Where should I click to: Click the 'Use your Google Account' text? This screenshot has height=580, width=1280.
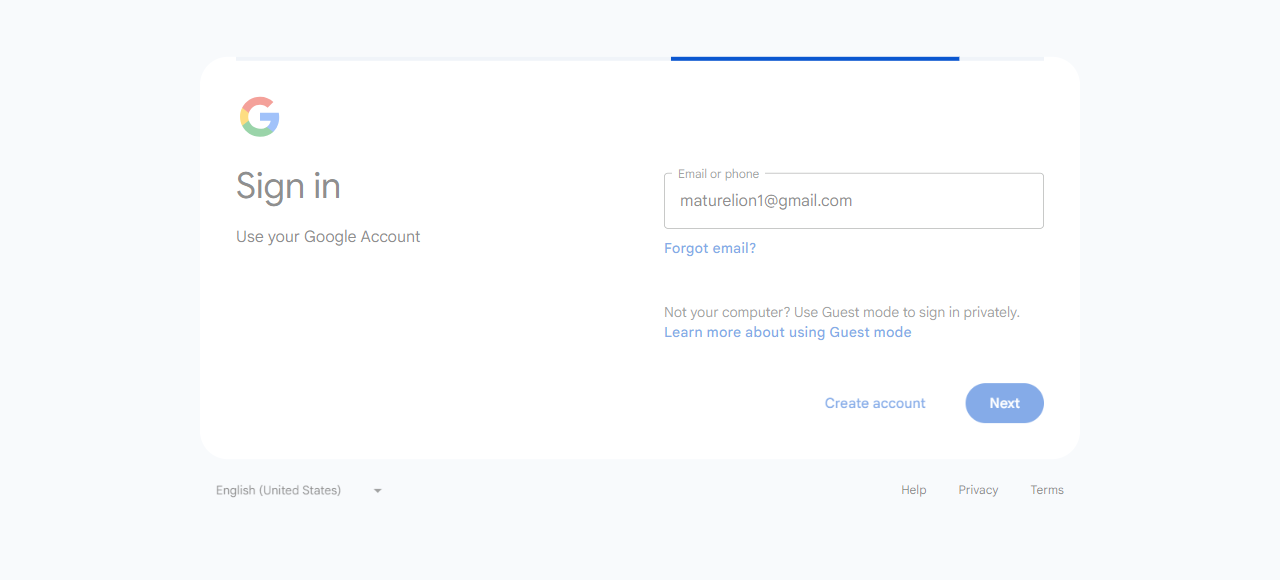pyautogui.click(x=328, y=237)
